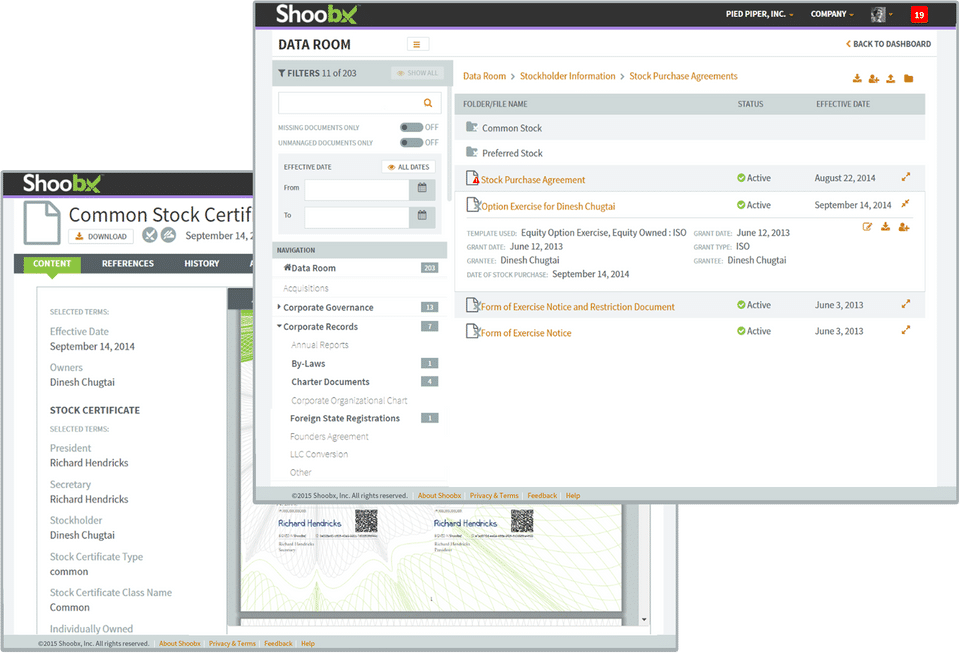Screen dimensions: 960x653
Task: Select Founders Agreement in navigation
Action: pos(329,437)
